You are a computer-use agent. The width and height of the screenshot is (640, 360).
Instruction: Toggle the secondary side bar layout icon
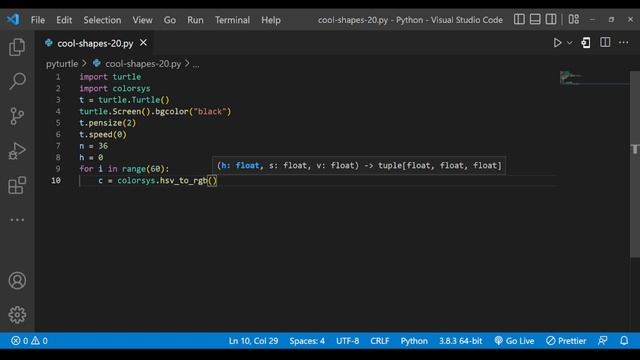[551, 19]
